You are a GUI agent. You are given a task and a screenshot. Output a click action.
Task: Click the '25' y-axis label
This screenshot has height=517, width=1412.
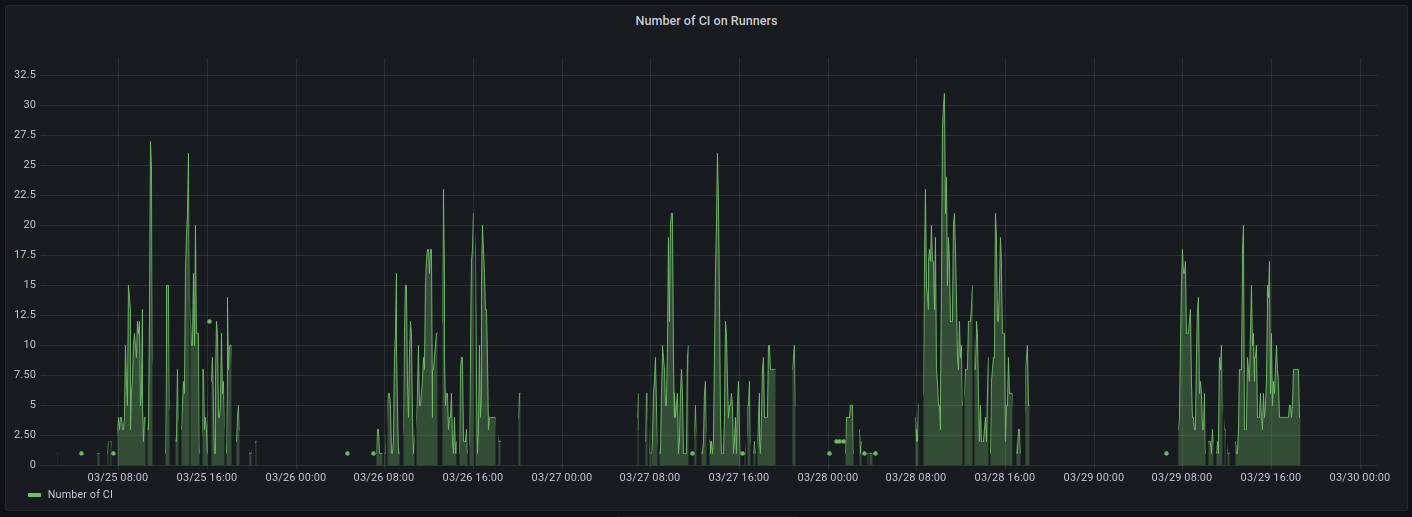(x=30, y=165)
